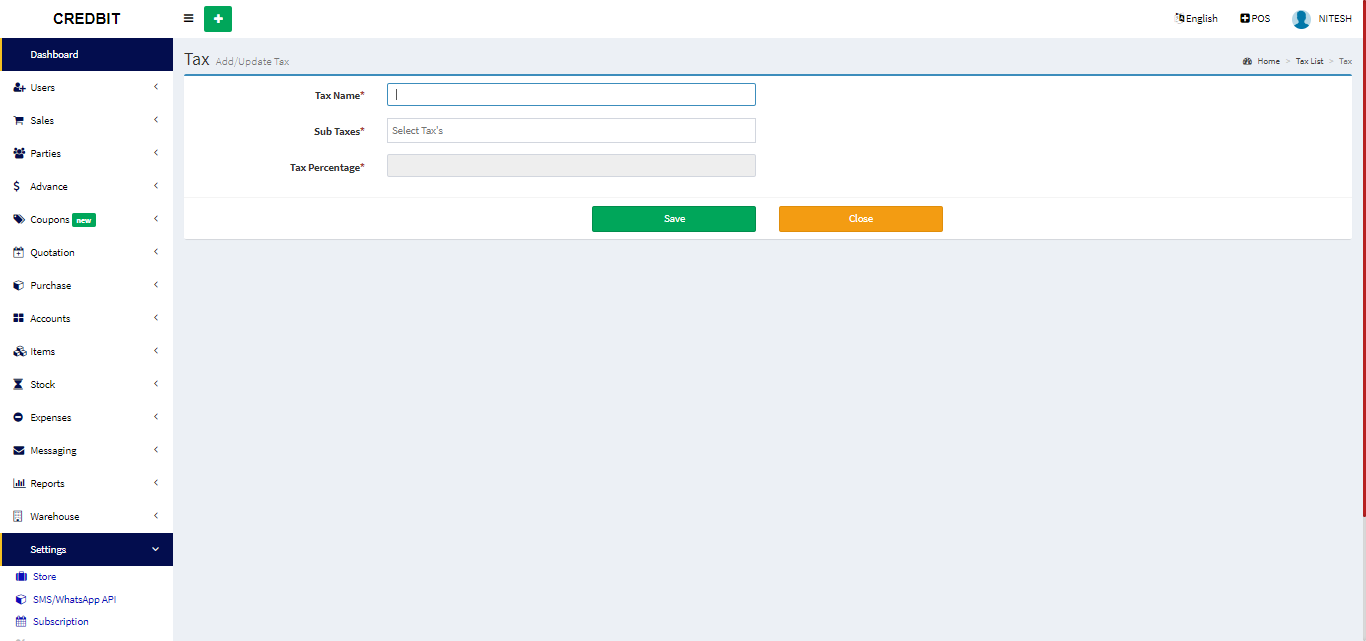Open the Warehouse menu entry
The image size is (1366, 641).
[87, 517]
